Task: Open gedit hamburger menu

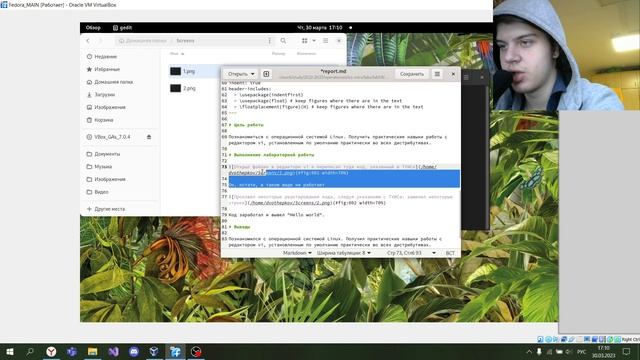Action: pyautogui.click(x=437, y=74)
